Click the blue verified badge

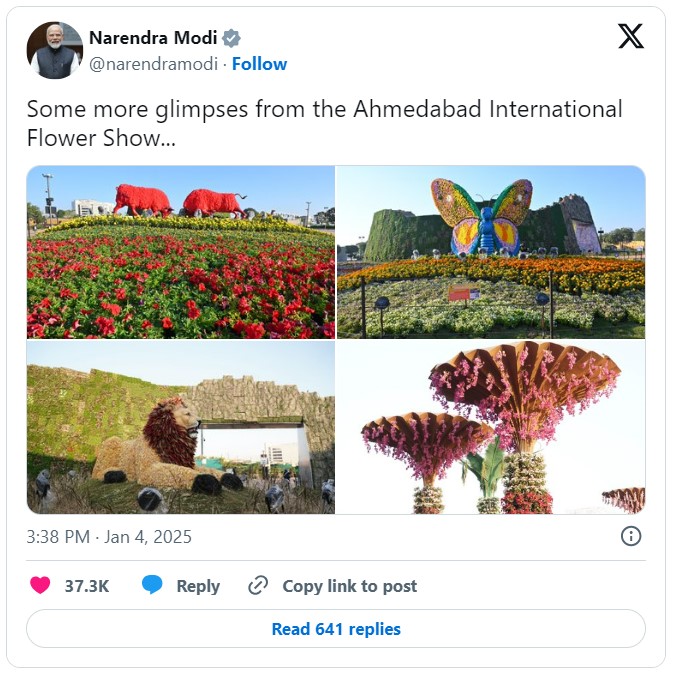pos(232,38)
